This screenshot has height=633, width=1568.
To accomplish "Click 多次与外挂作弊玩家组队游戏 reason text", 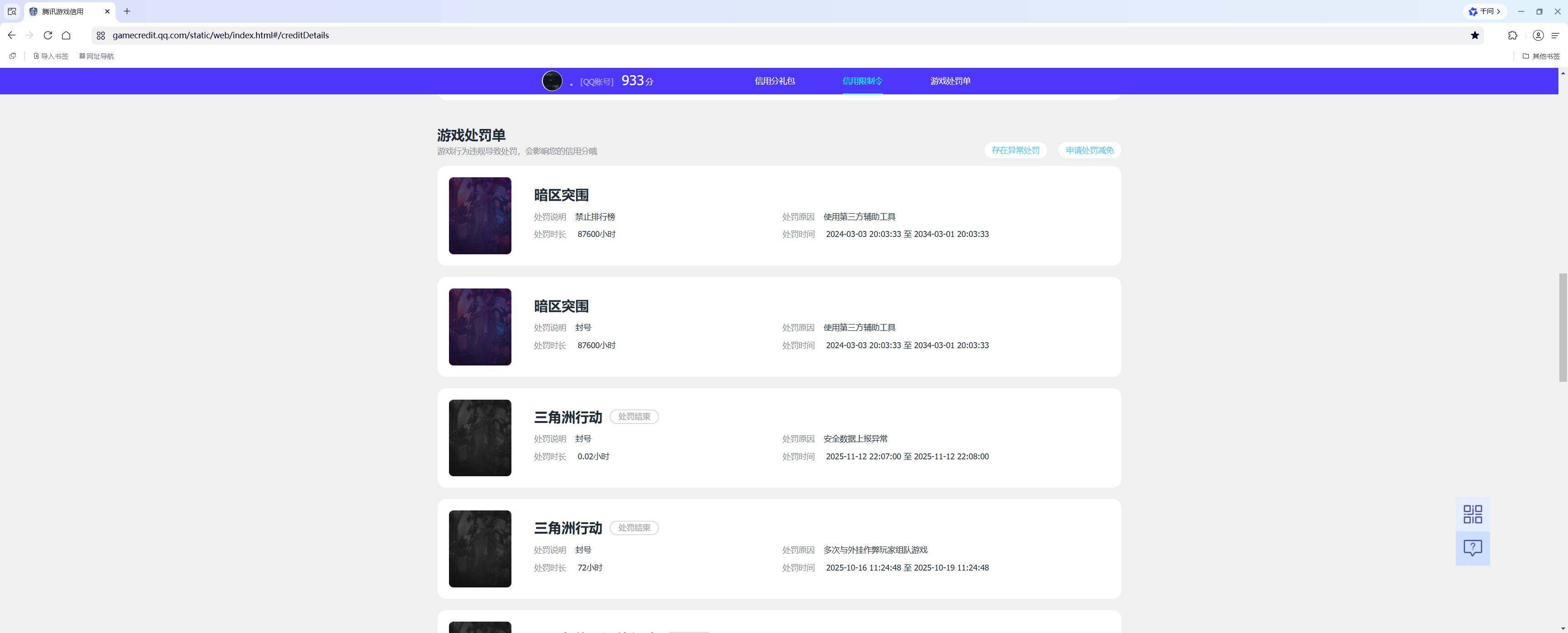I will (875, 550).
